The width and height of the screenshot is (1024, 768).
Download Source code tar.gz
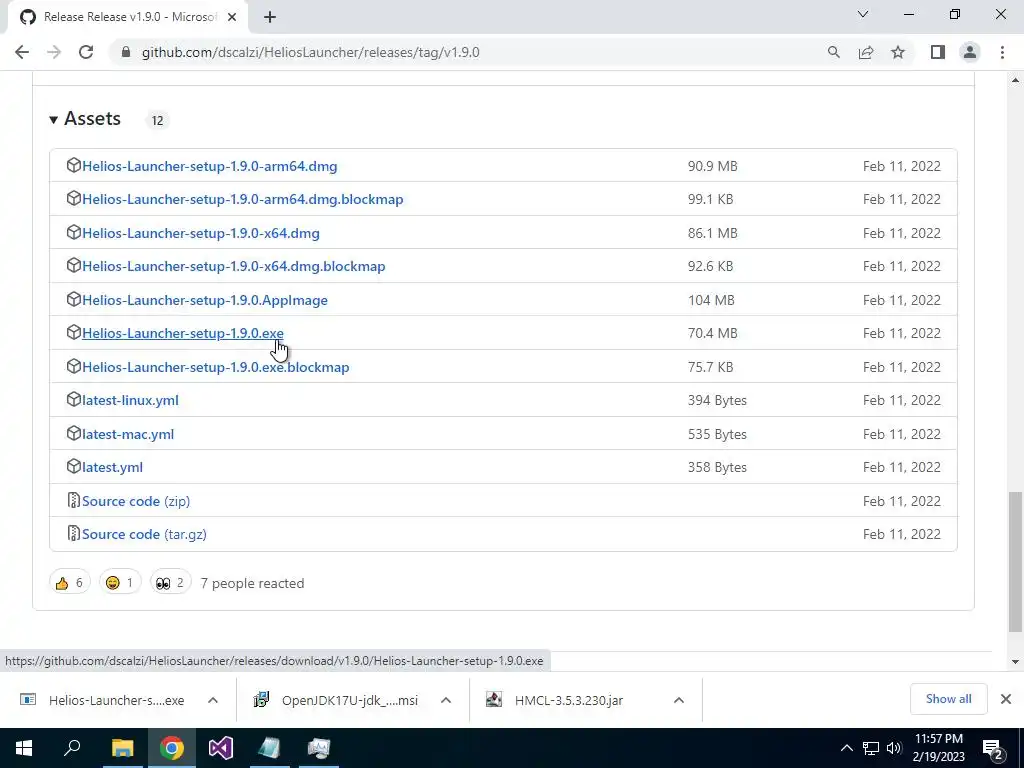coord(144,534)
